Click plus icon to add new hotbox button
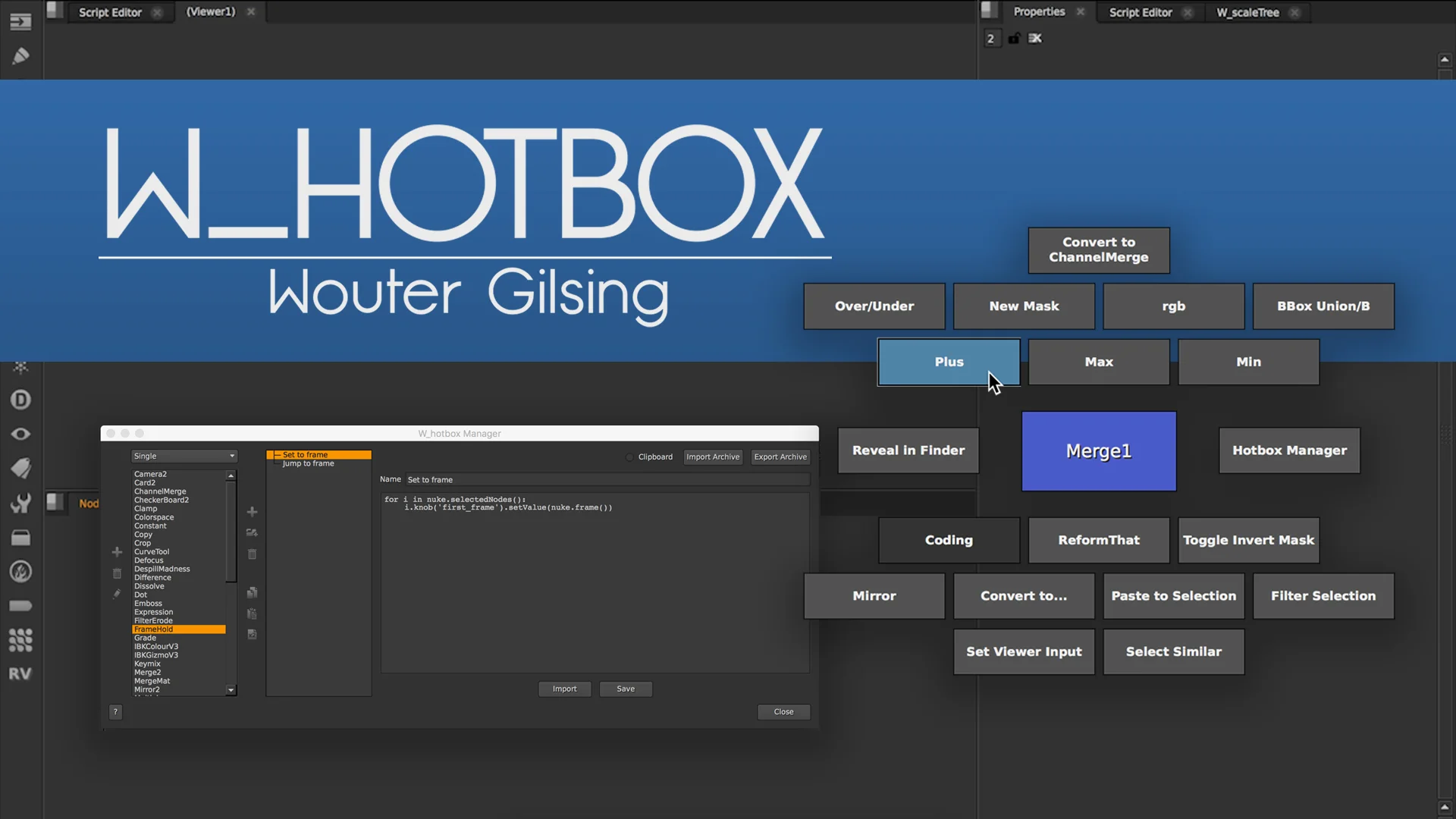This screenshot has height=819, width=1456. click(x=253, y=512)
